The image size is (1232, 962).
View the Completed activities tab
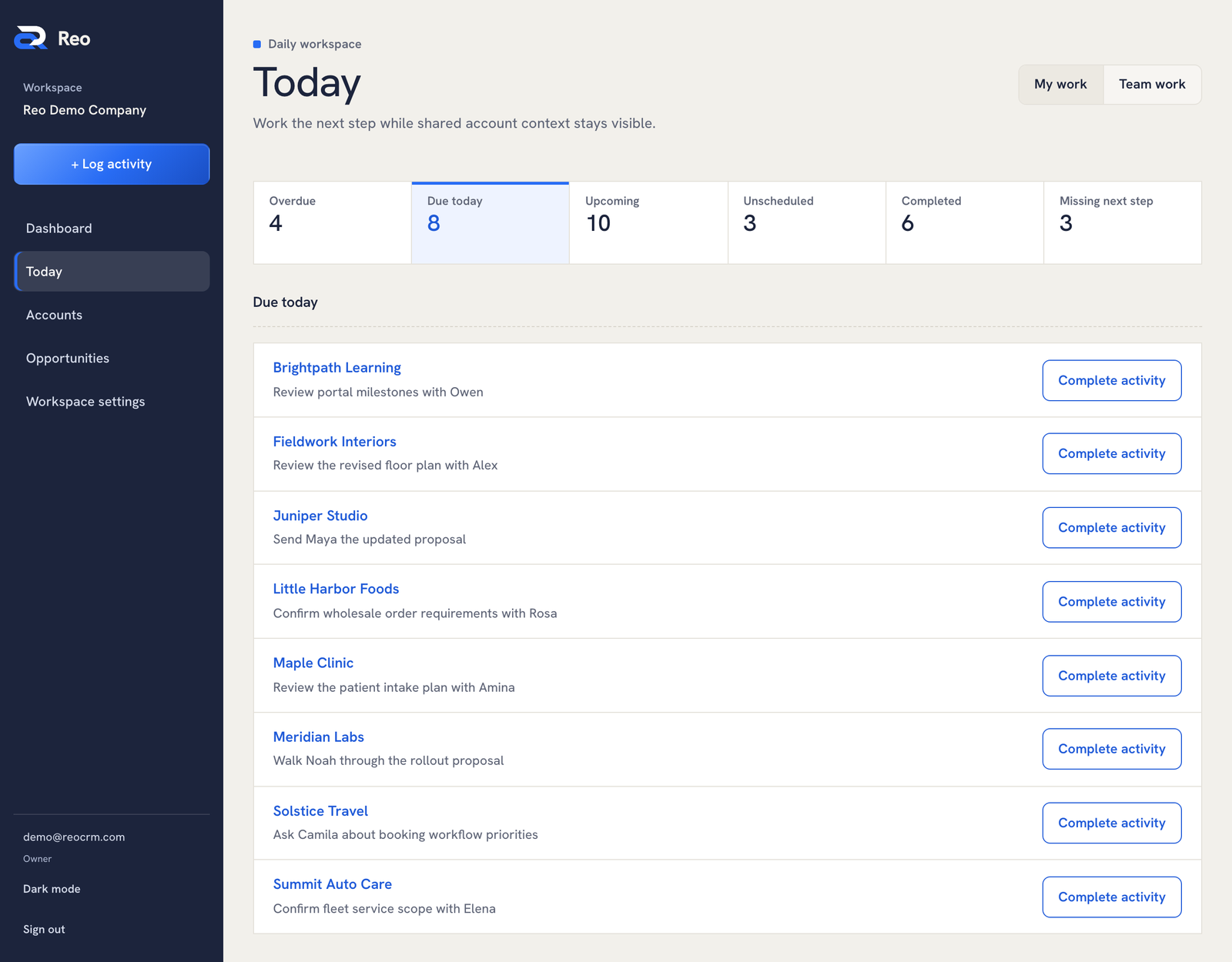[x=965, y=223]
